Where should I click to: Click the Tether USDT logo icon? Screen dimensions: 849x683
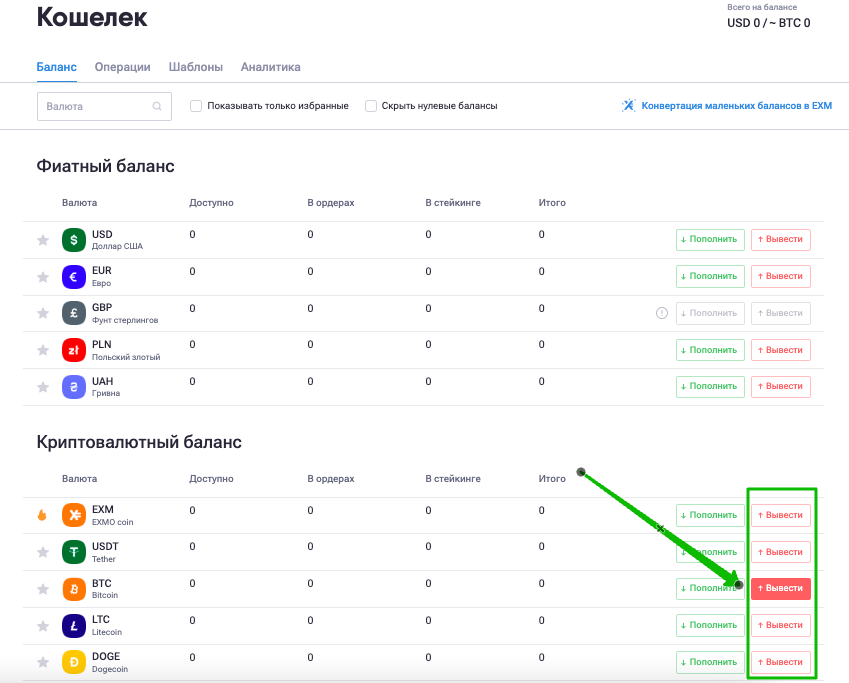click(x=74, y=552)
